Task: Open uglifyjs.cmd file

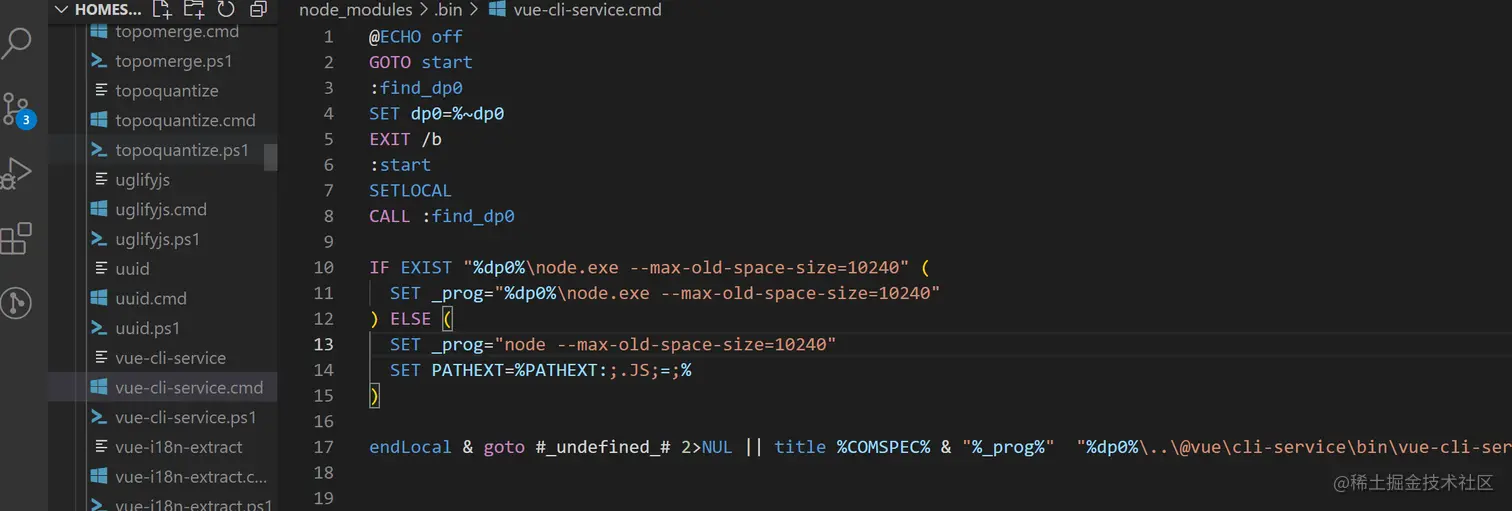Action: click(x=163, y=210)
